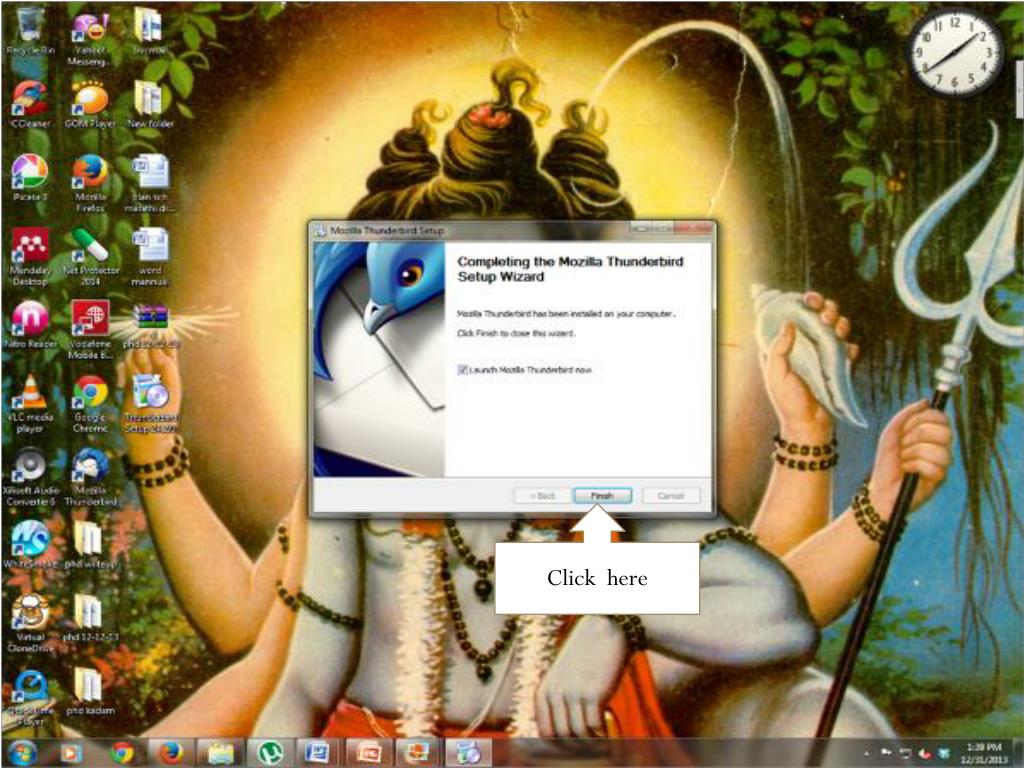Select the WinRAR archive icon on desktop
The height and width of the screenshot is (768, 1024).
(x=150, y=325)
